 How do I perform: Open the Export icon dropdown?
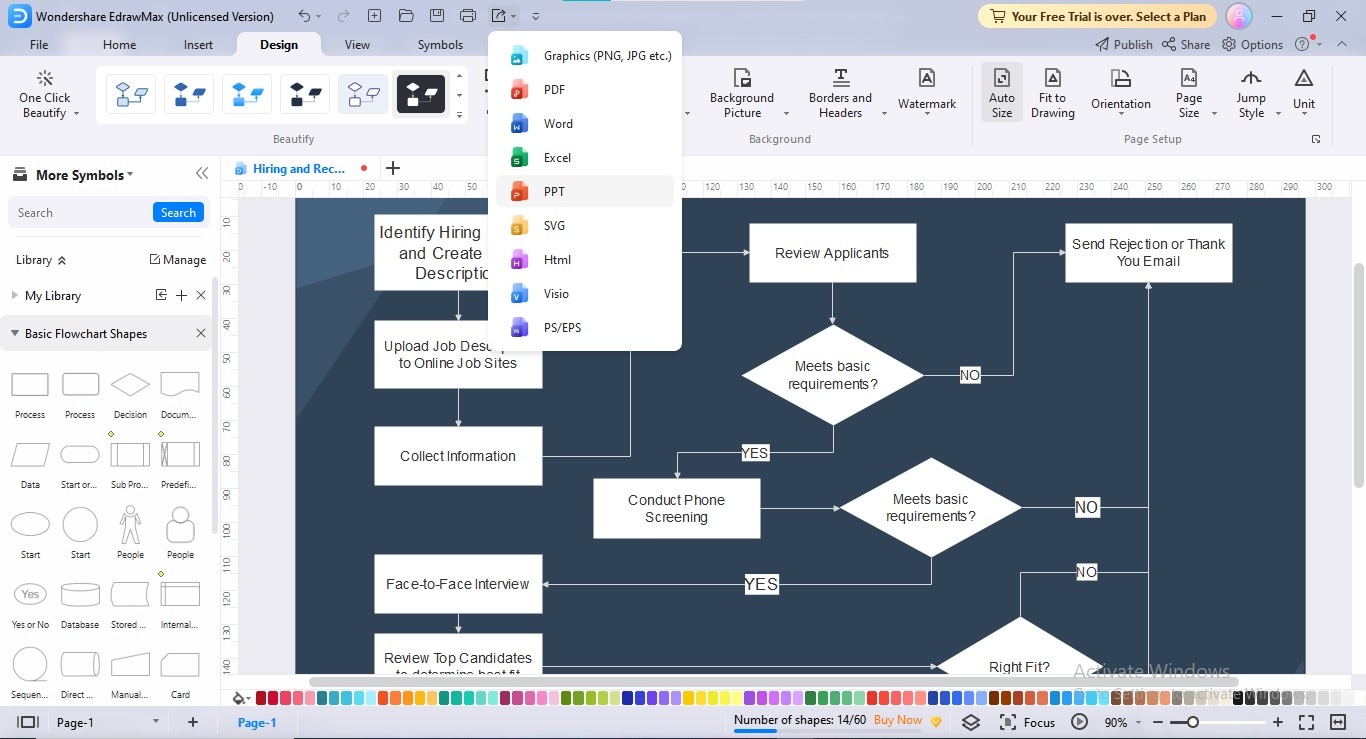pyautogui.click(x=503, y=16)
